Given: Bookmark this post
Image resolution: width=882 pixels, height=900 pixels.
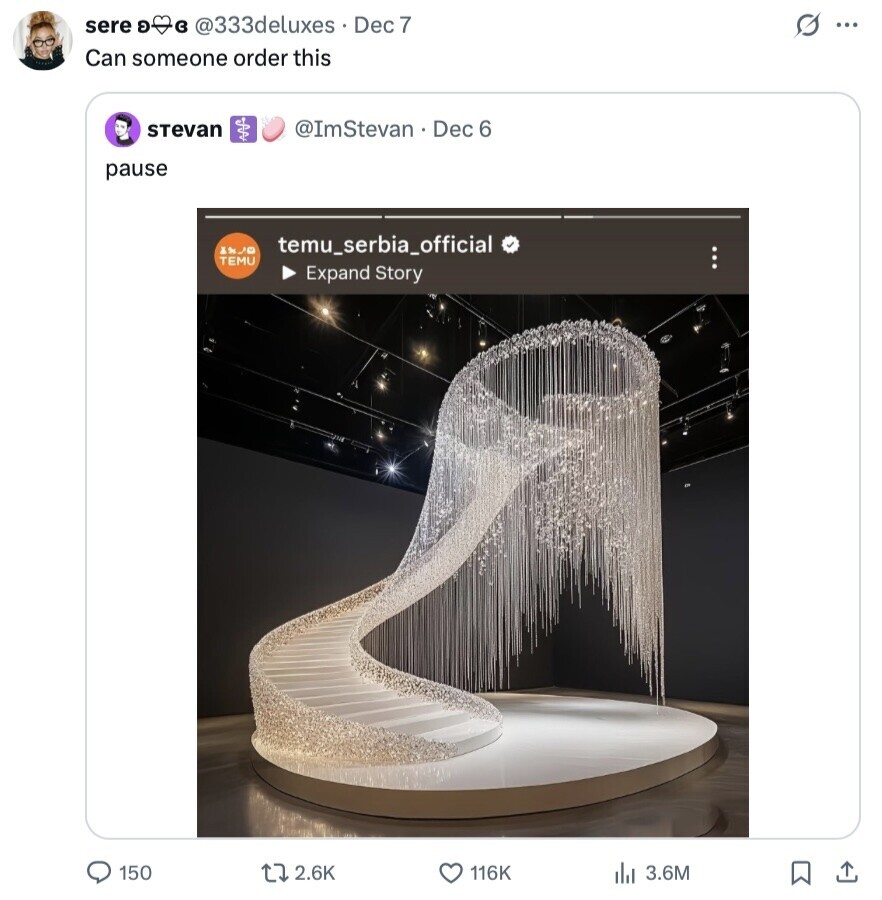Looking at the screenshot, I should coord(800,872).
